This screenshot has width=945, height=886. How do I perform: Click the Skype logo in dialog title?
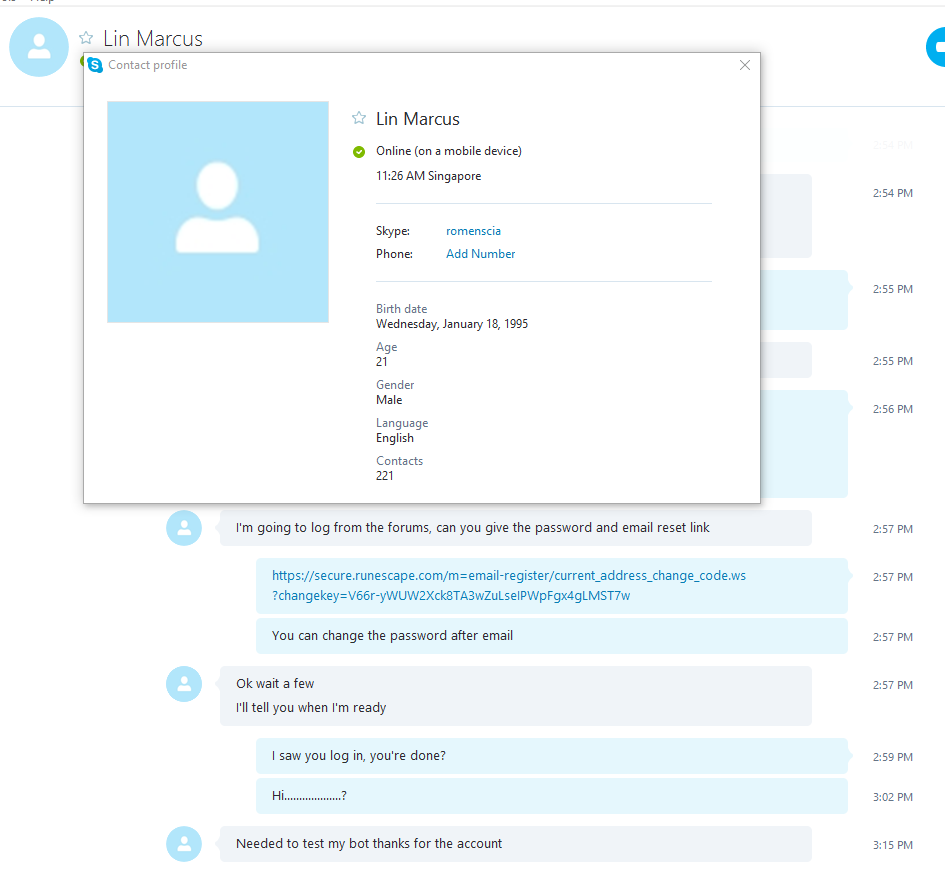pos(95,64)
